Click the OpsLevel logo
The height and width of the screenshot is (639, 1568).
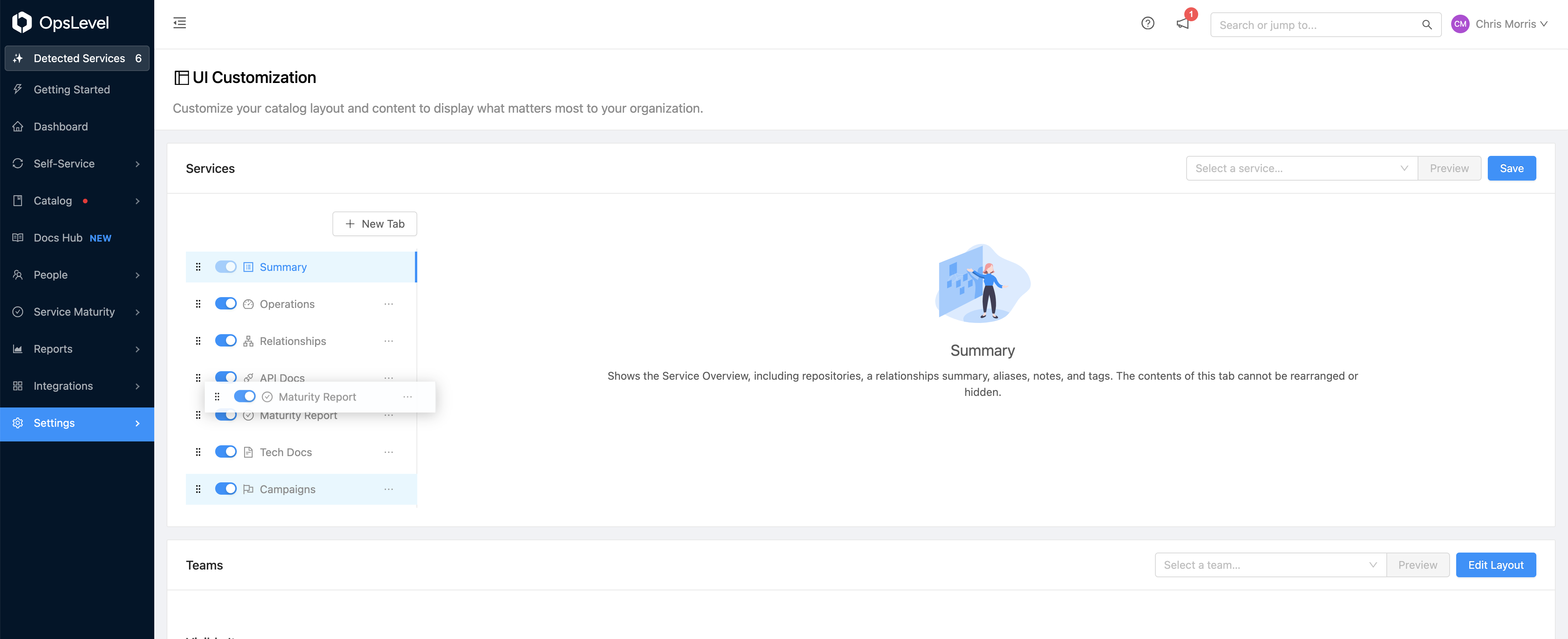pyautogui.click(x=60, y=22)
